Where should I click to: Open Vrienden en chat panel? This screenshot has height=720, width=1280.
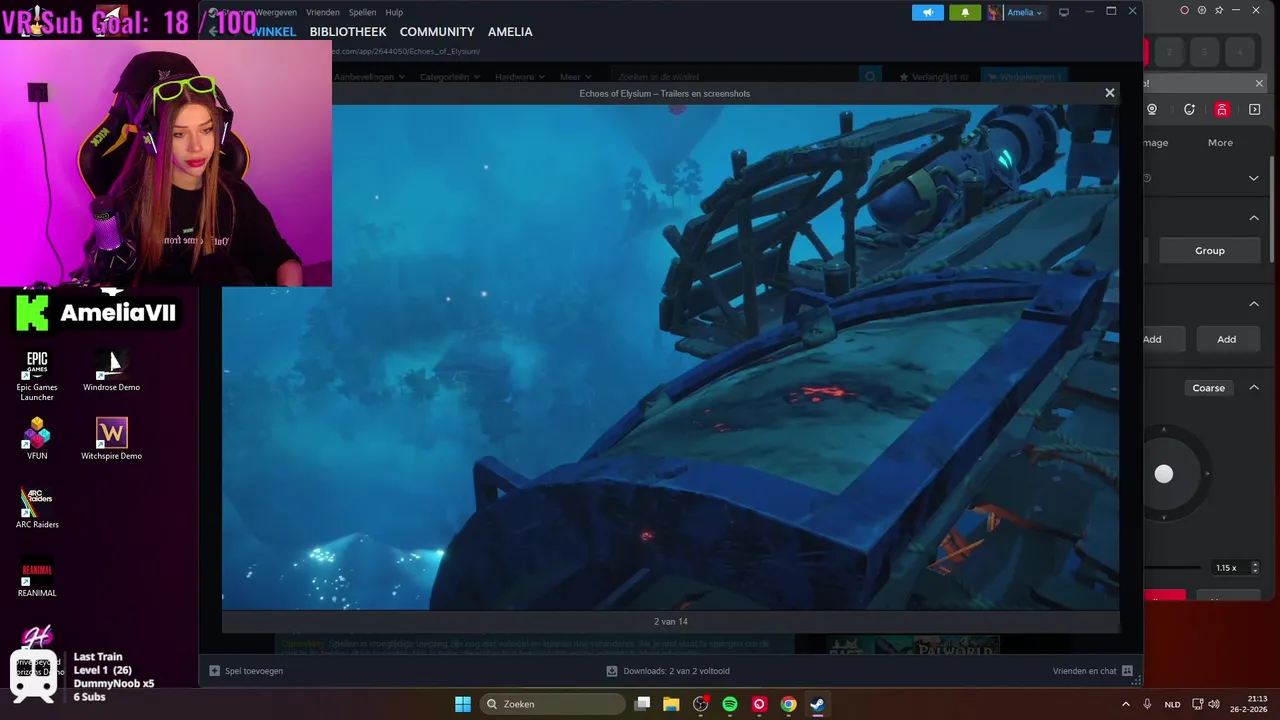[x=1092, y=671]
